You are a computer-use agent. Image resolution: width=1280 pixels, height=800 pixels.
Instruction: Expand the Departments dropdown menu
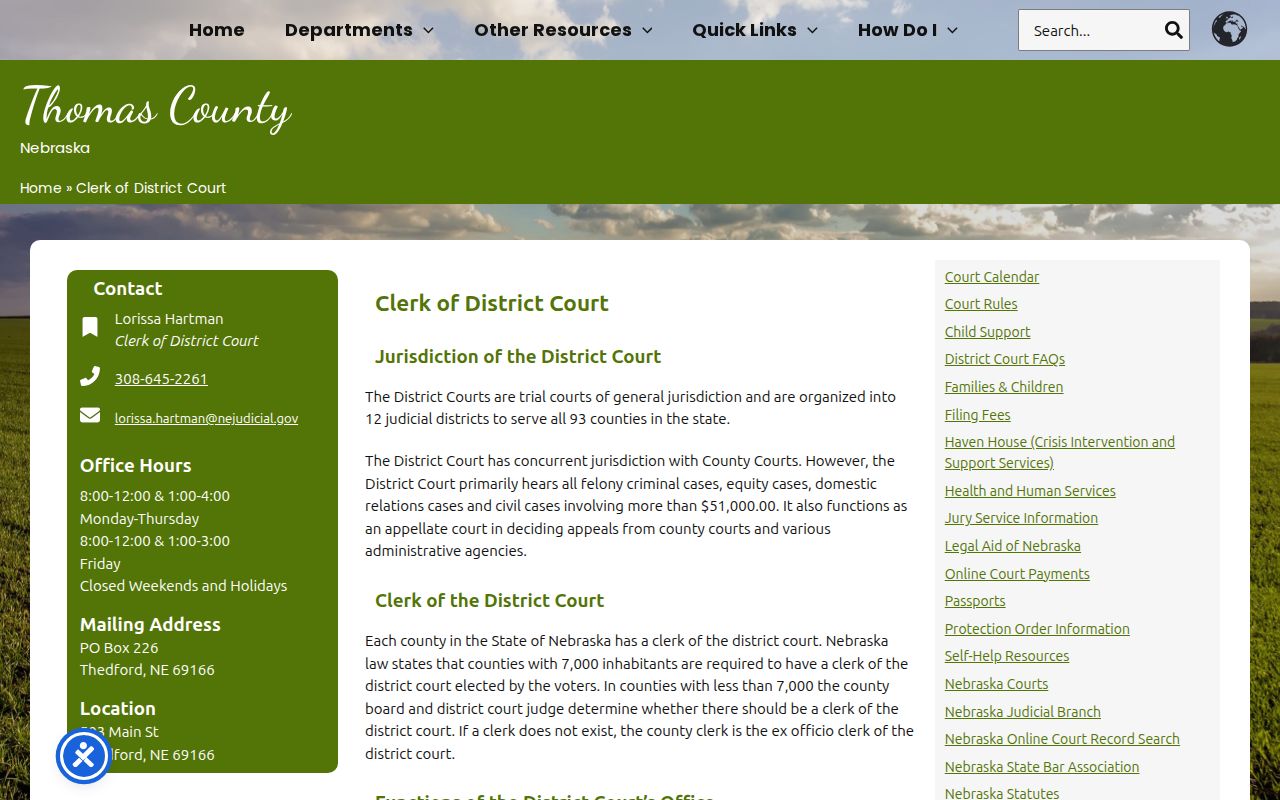[359, 30]
